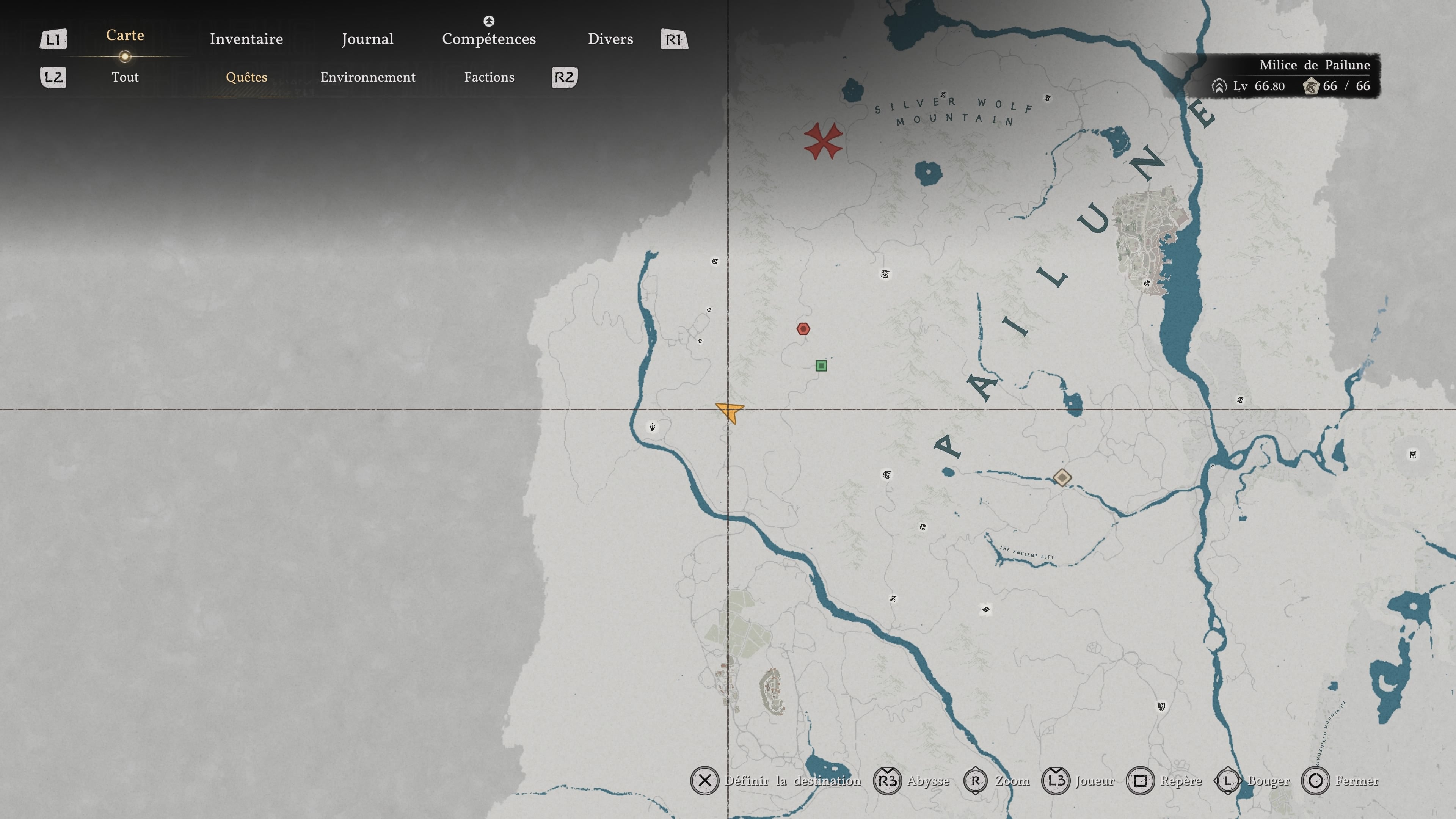The height and width of the screenshot is (819, 1456).
Task: Select the wolf icon left of Pailune's letter P
Action: click(x=887, y=474)
